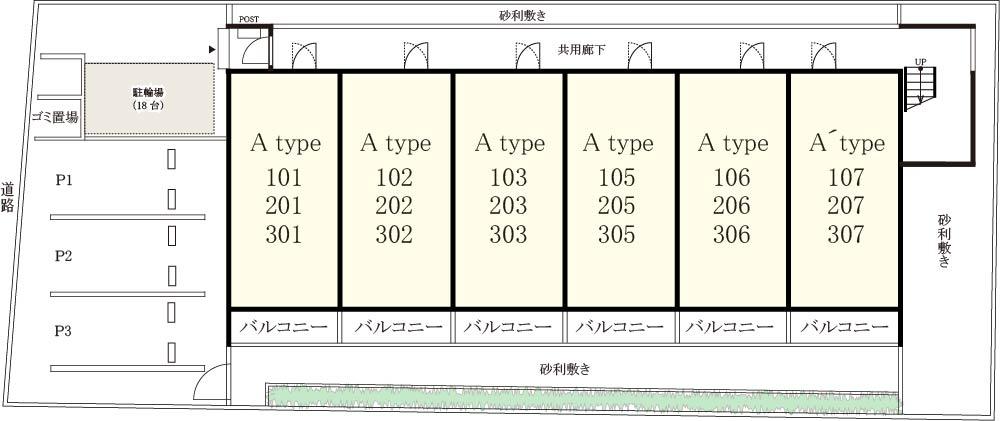Click the black entrance arrow marker by POST
Viewport: 1000px width, 421px height.
[x=211, y=49]
